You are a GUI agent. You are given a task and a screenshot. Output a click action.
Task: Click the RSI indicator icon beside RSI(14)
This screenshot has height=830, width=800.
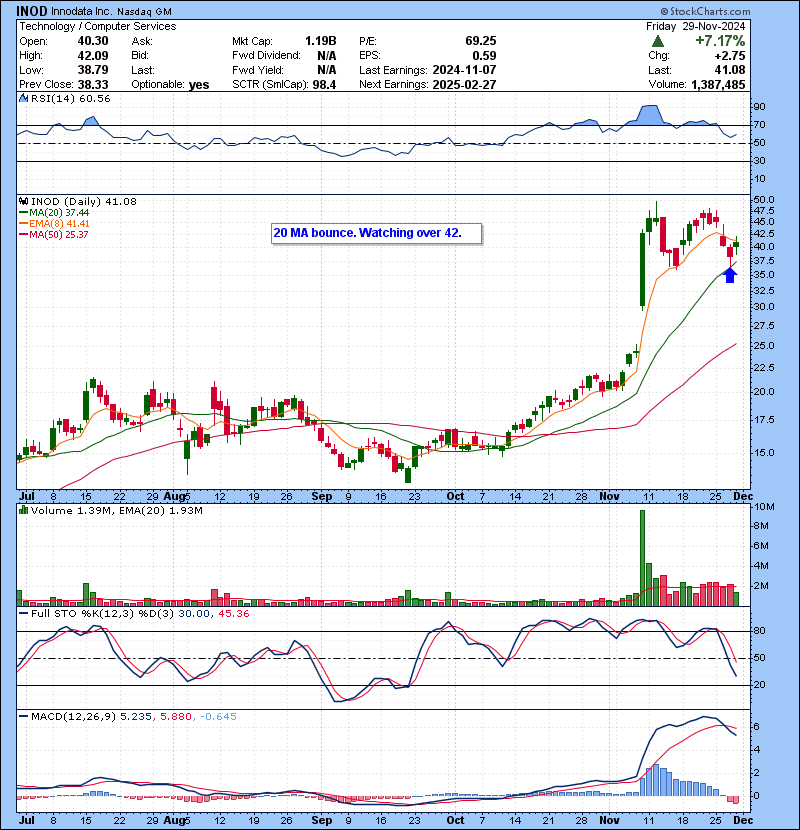click(x=23, y=98)
